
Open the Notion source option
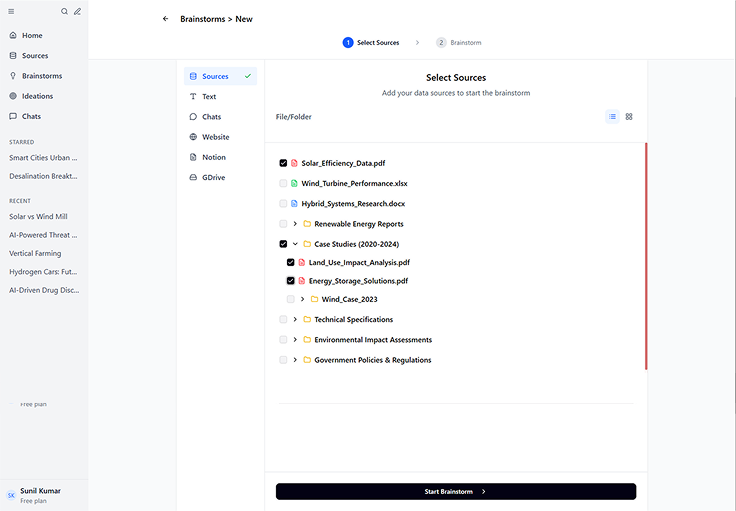(213, 157)
